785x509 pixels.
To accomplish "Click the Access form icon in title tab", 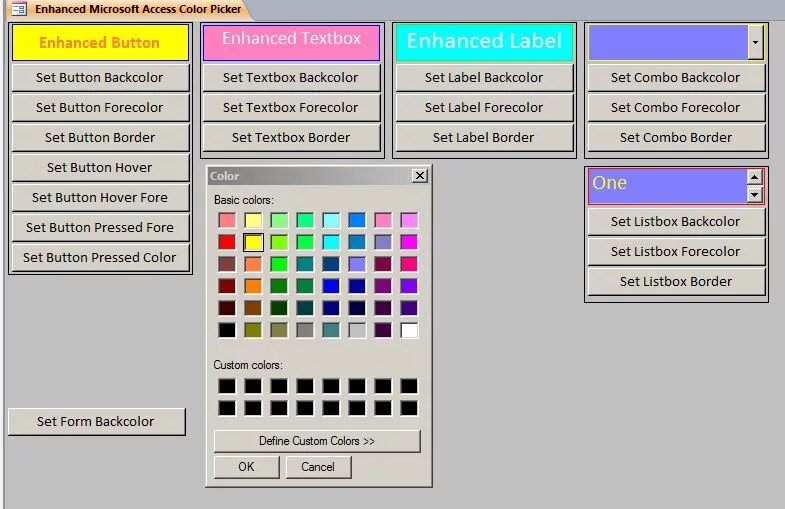I will click(x=19, y=9).
